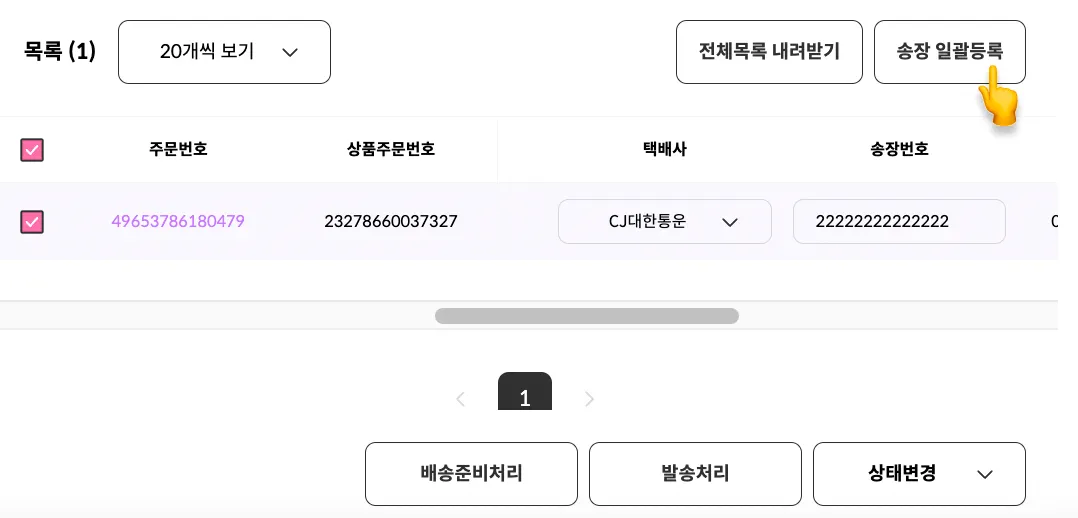The height and width of the screenshot is (518, 1078).
Task: Click the chevron in 20개씩 보기 selector
Action: [x=290, y=52]
